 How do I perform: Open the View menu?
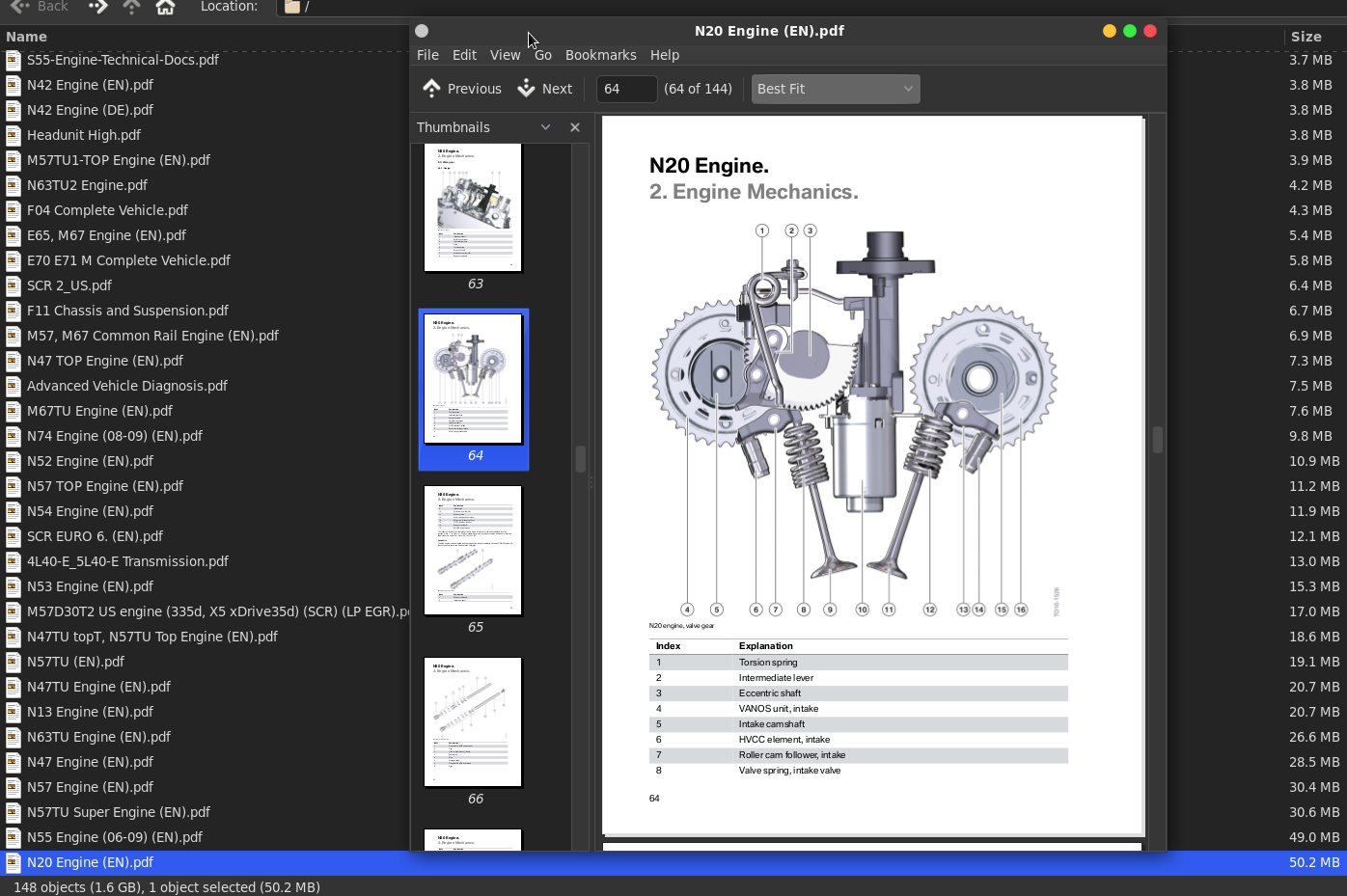[505, 55]
